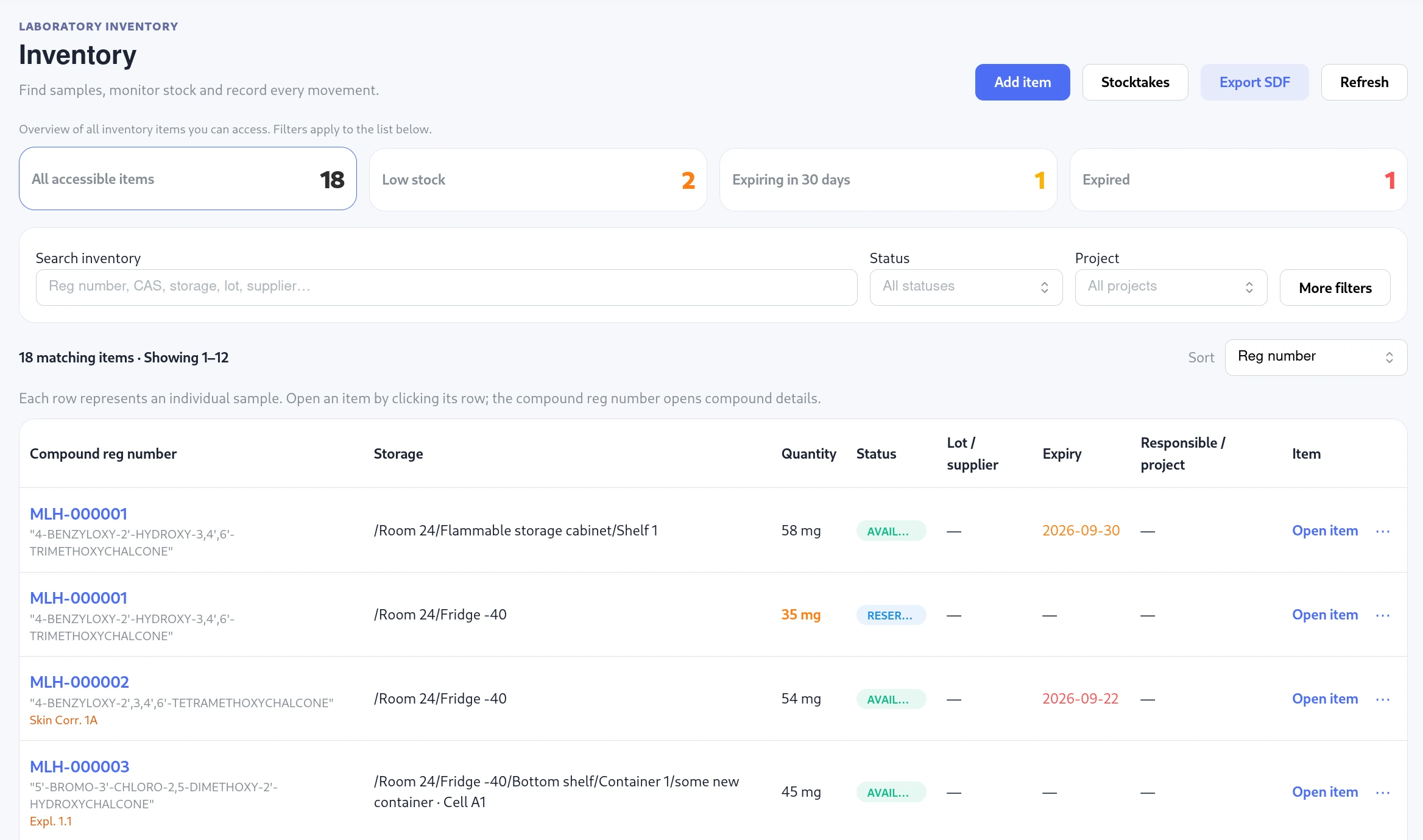The image size is (1423, 840).
Task: Open compound MLH-000001 in the 58 mg row
Action: (79, 514)
